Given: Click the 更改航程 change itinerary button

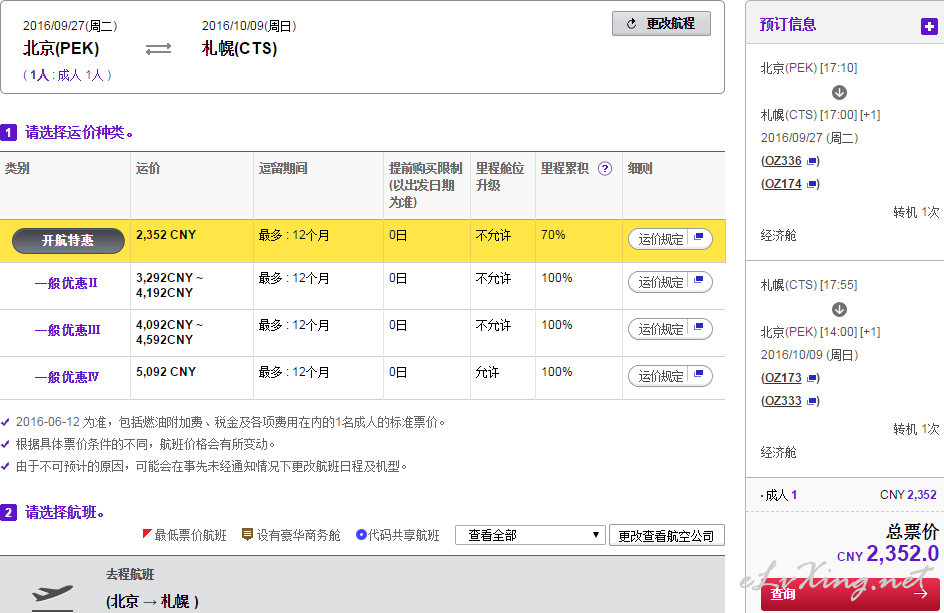Looking at the screenshot, I should coord(661,23).
